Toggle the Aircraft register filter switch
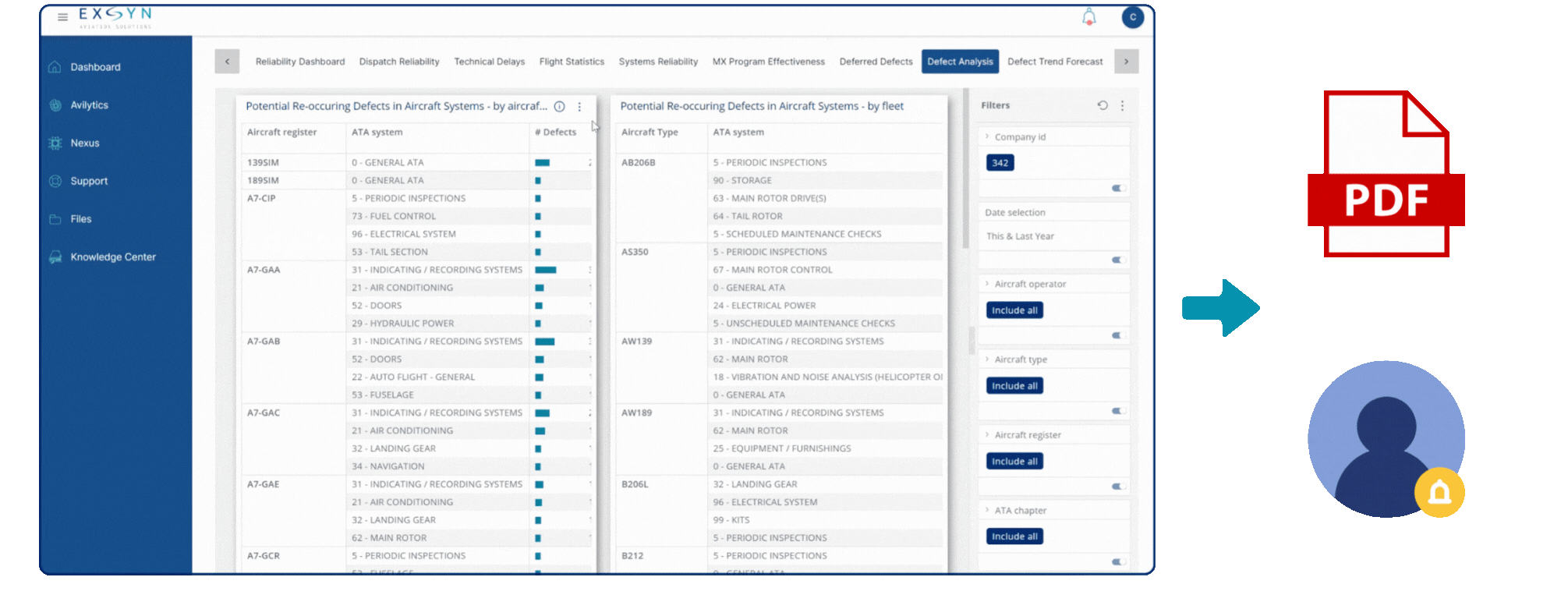Screen dimensions: 1568x616 [x=1118, y=487]
